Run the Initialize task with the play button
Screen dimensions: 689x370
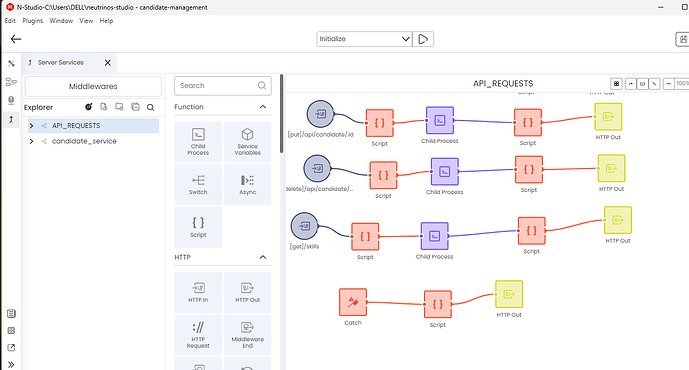click(x=423, y=39)
